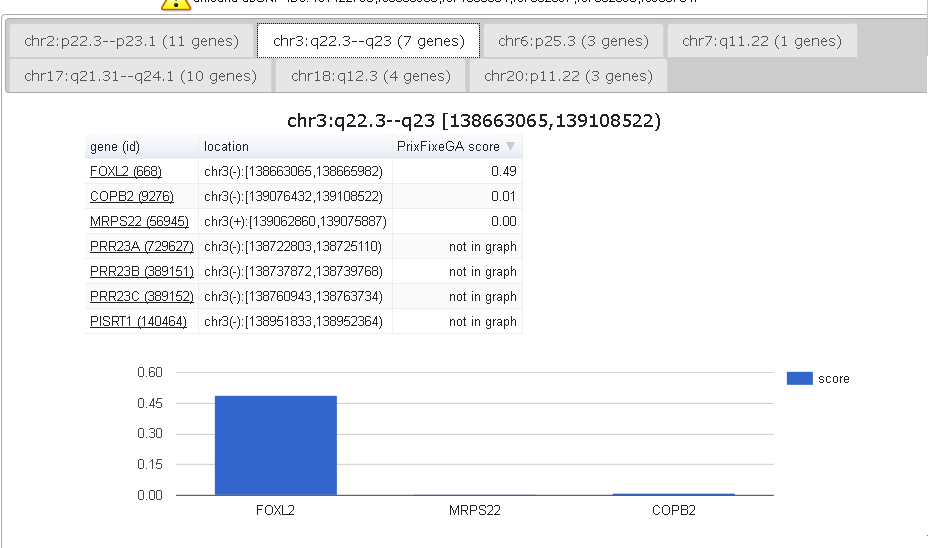Click the MRPS22 (56945) gene link
This screenshot has width=928, height=548.
[x=139, y=222]
